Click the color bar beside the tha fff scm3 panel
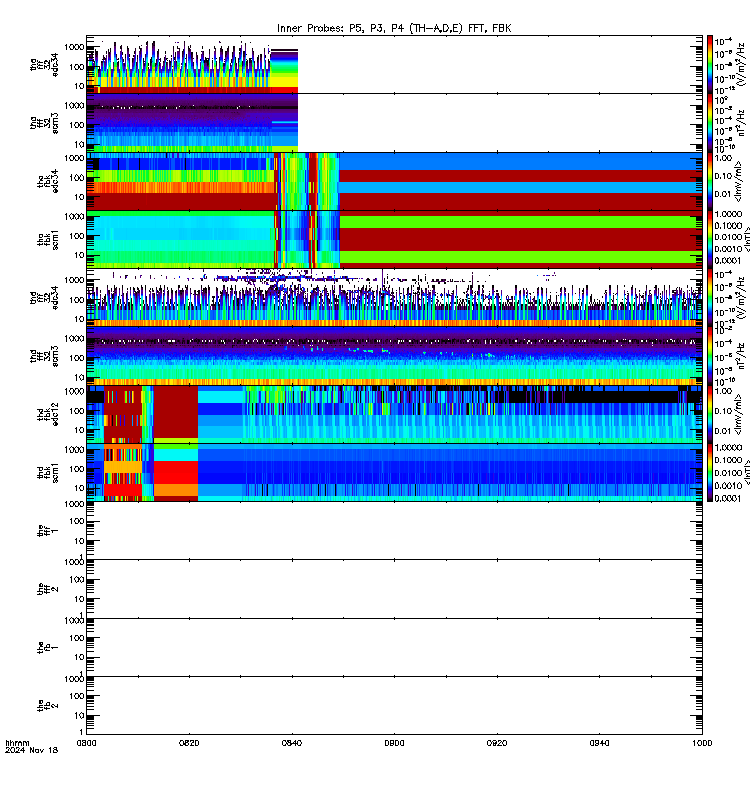This screenshot has height=800, width=750. coord(710,123)
